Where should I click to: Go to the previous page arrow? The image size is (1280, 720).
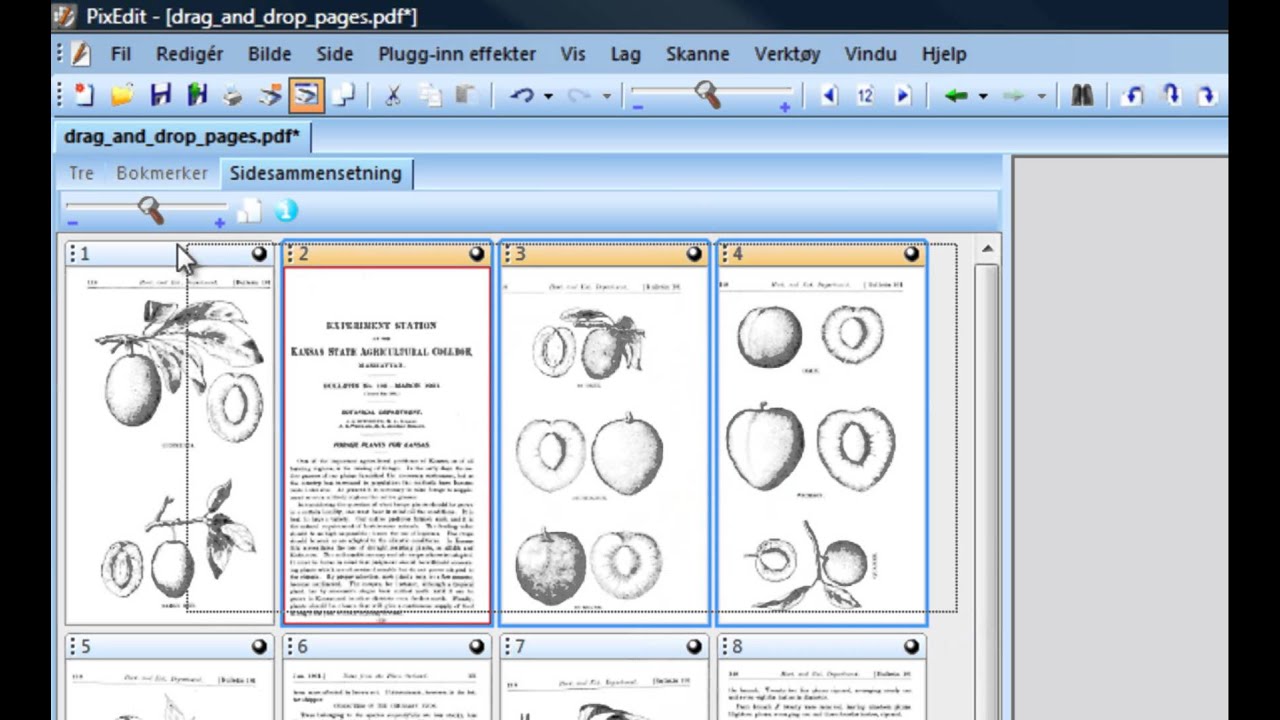[x=829, y=96]
